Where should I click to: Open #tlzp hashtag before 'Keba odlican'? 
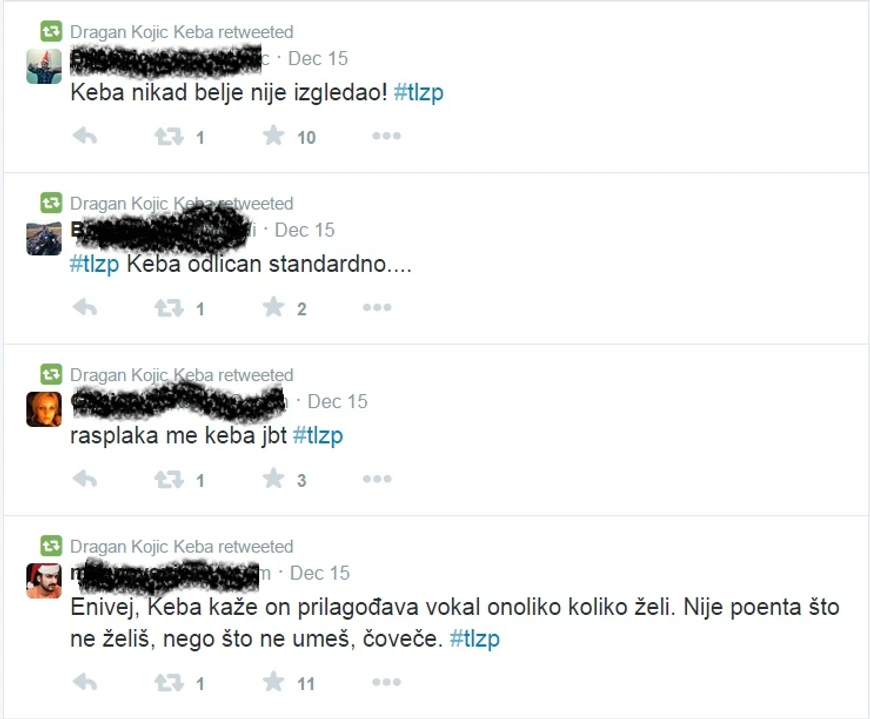pyautogui.click(x=94, y=264)
